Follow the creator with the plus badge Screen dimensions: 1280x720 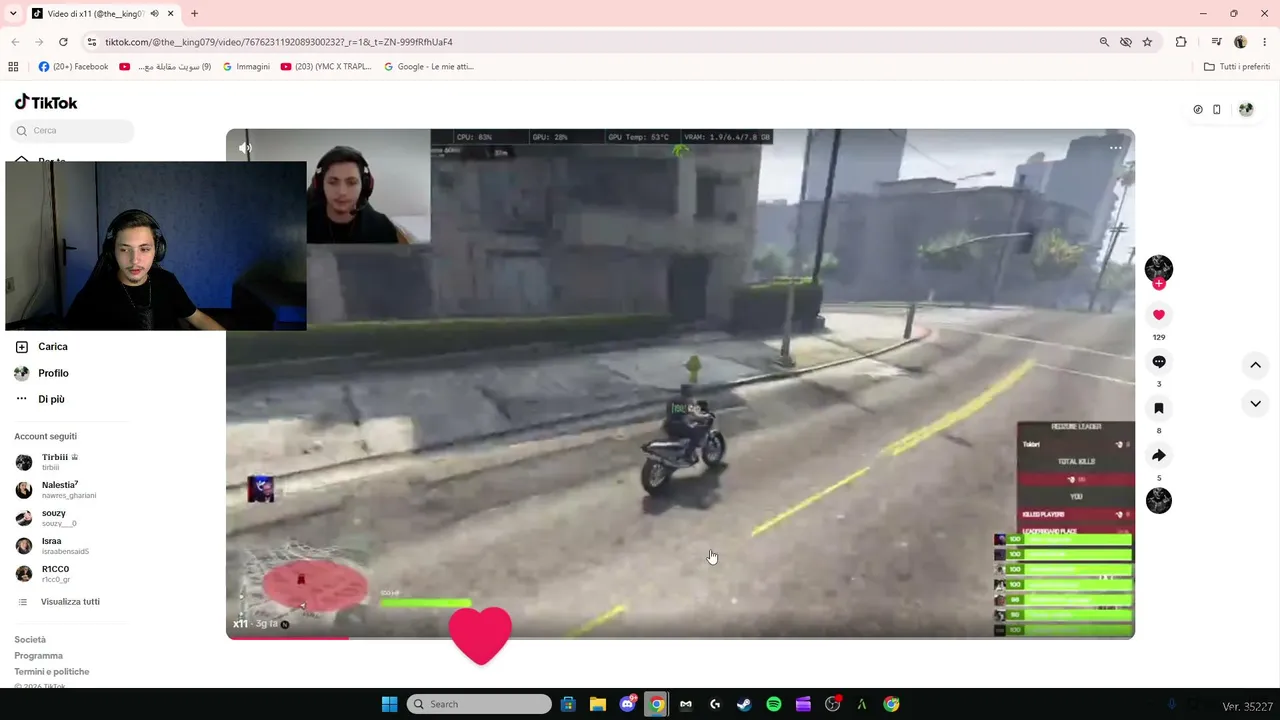1159,284
